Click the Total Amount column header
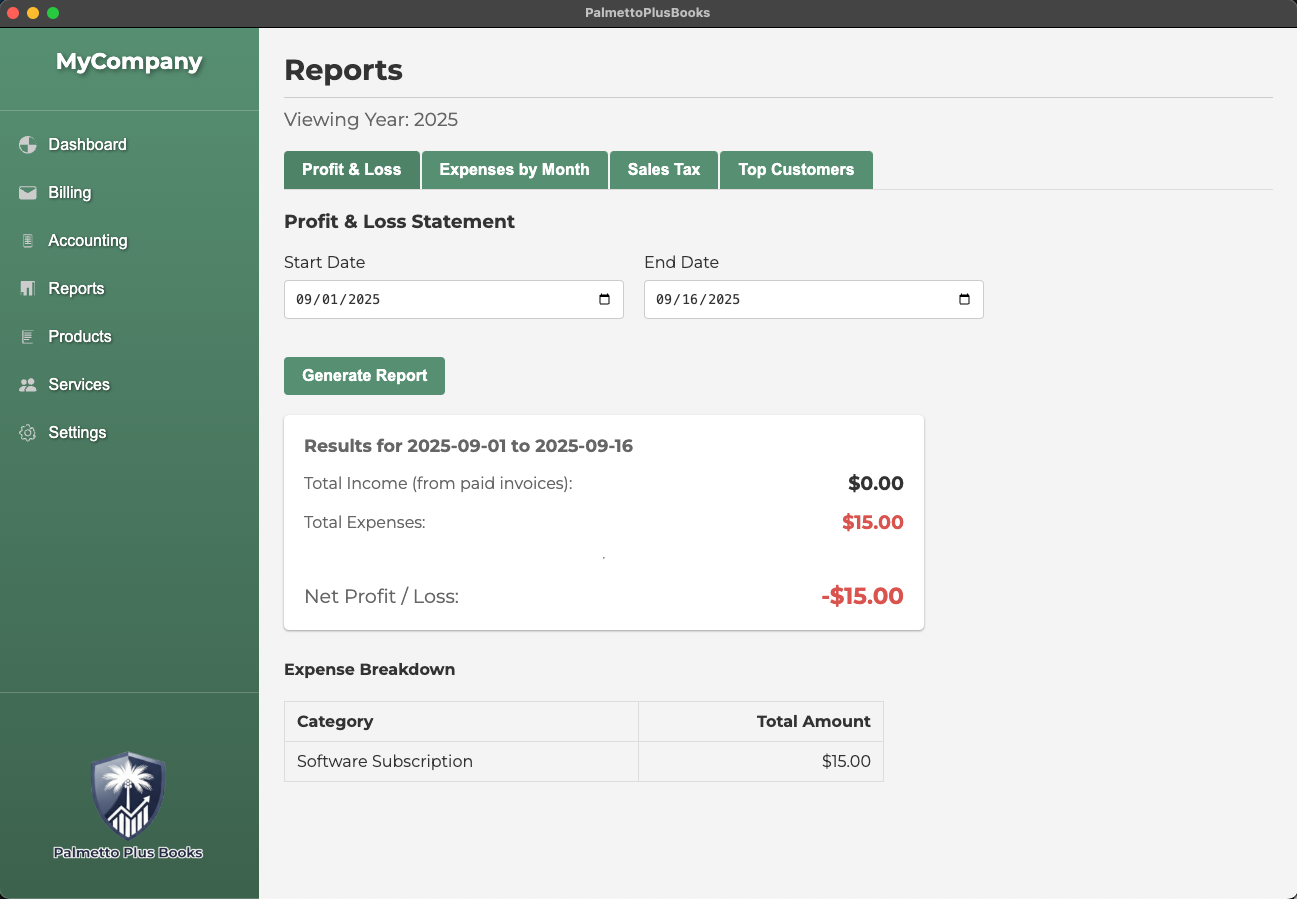This screenshot has width=1297, height=899. click(813, 722)
